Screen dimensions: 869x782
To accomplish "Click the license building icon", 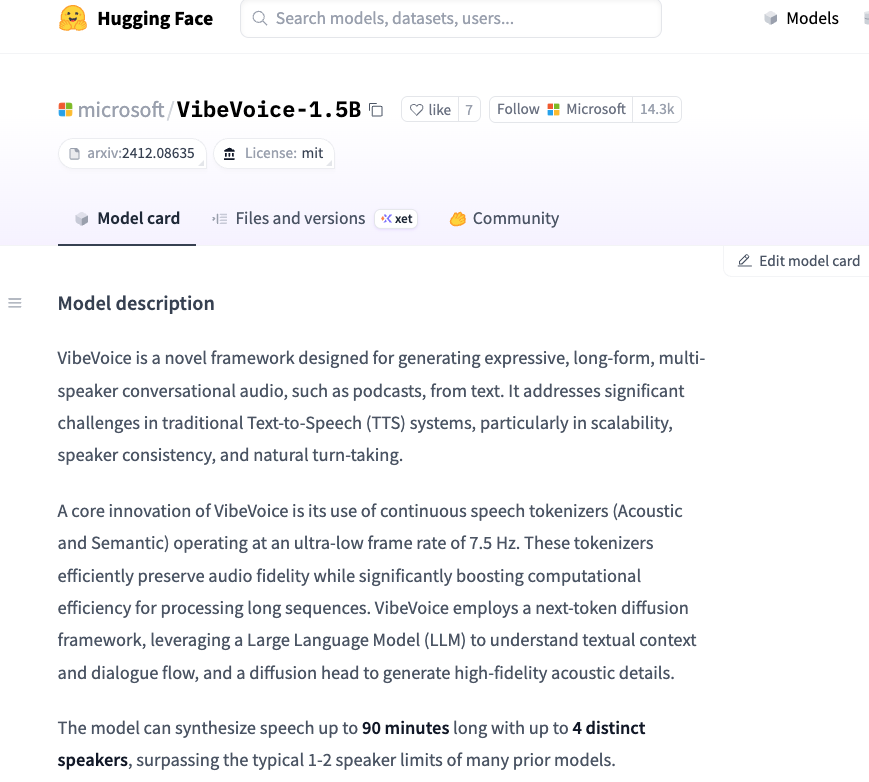I will pyautogui.click(x=229, y=154).
